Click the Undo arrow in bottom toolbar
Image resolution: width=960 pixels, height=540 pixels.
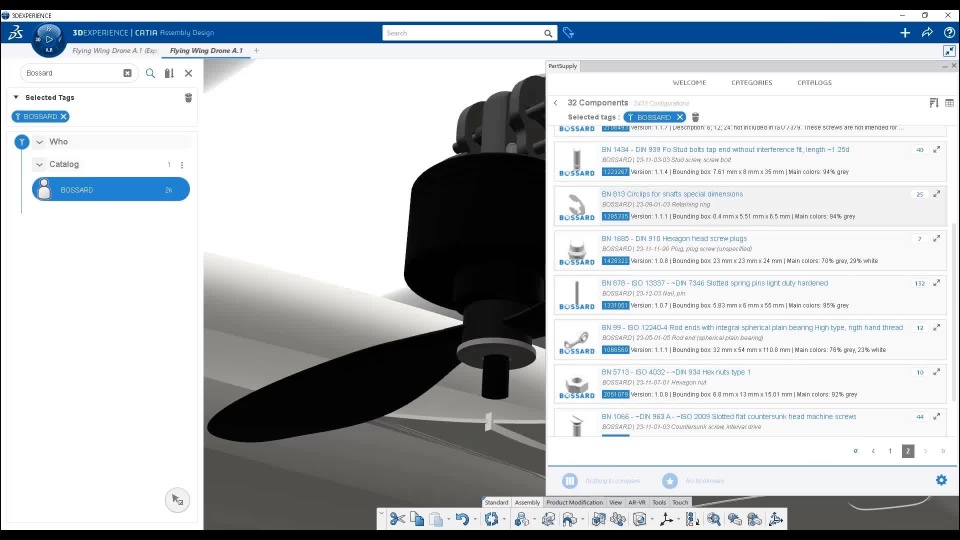coord(462,519)
